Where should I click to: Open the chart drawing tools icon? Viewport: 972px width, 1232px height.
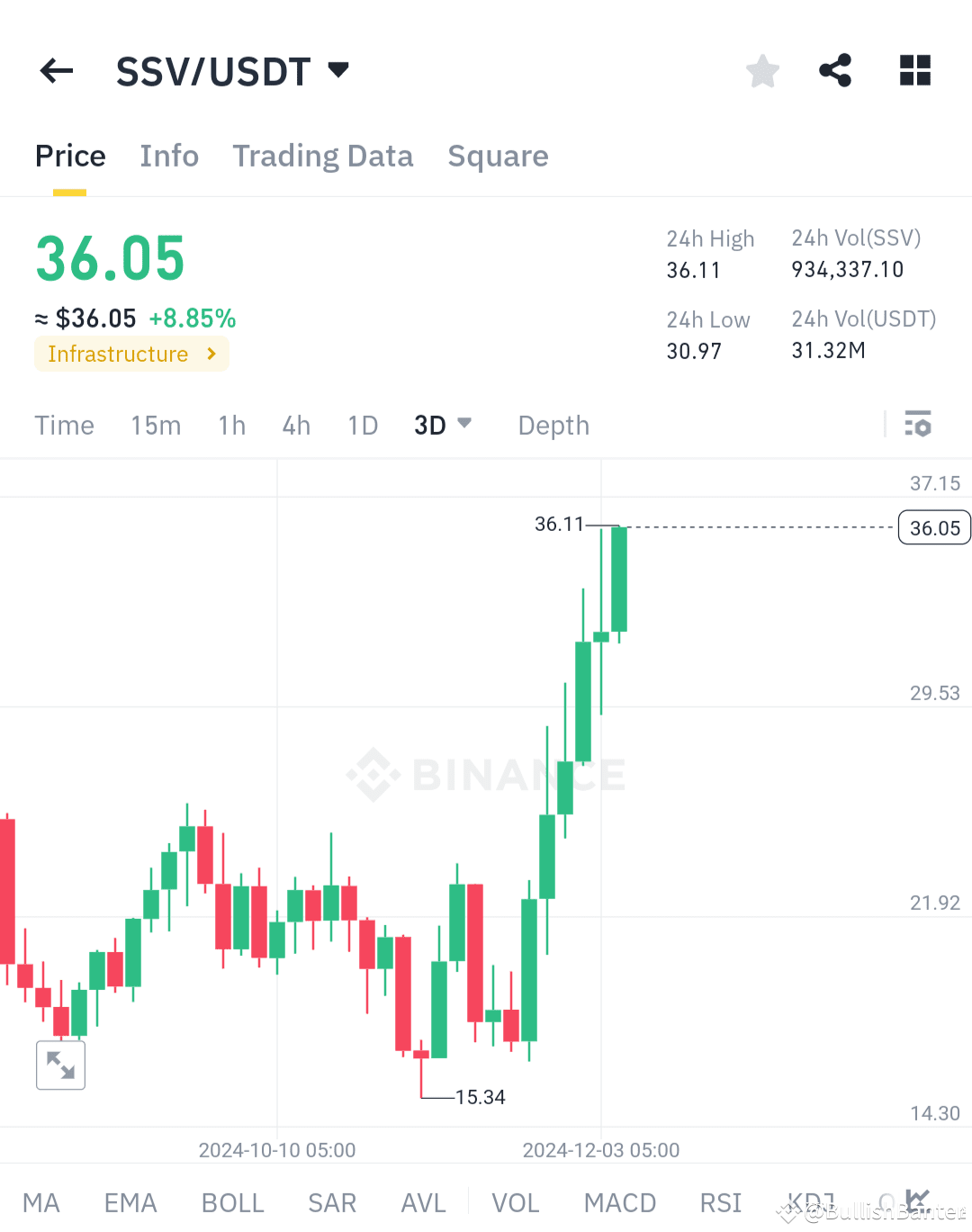(917, 1201)
